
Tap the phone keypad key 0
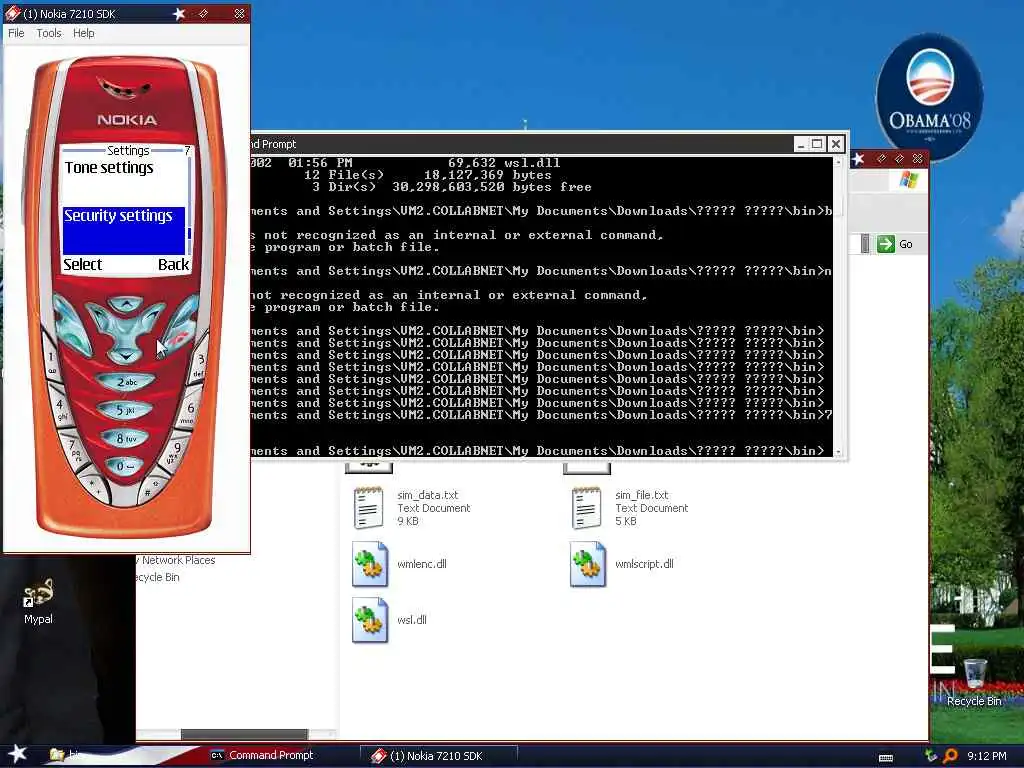point(125,466)
